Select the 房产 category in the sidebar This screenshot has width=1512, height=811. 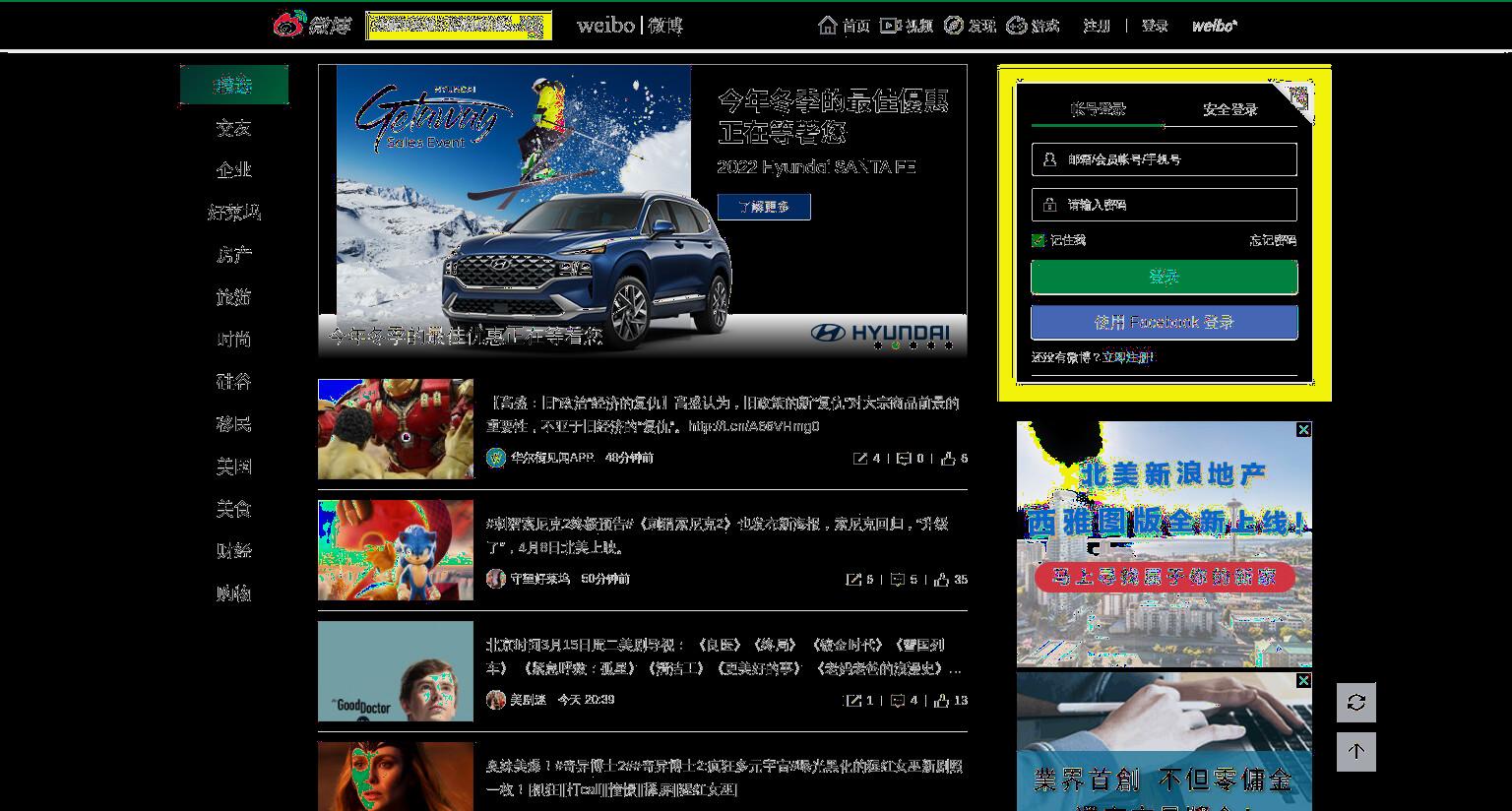click(x=234, y=254)
